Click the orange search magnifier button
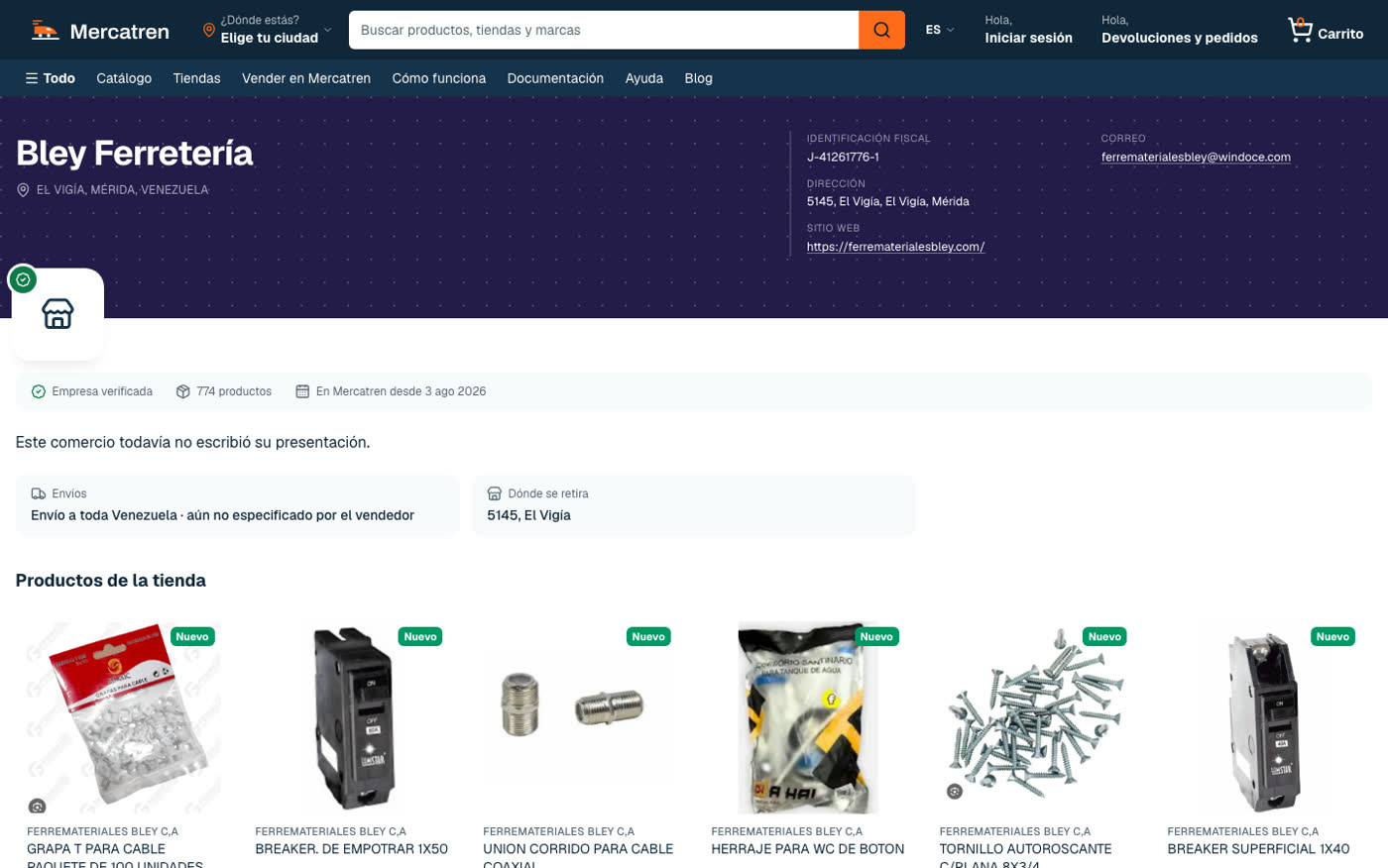Screen dimensions: 1388x868 881,30
